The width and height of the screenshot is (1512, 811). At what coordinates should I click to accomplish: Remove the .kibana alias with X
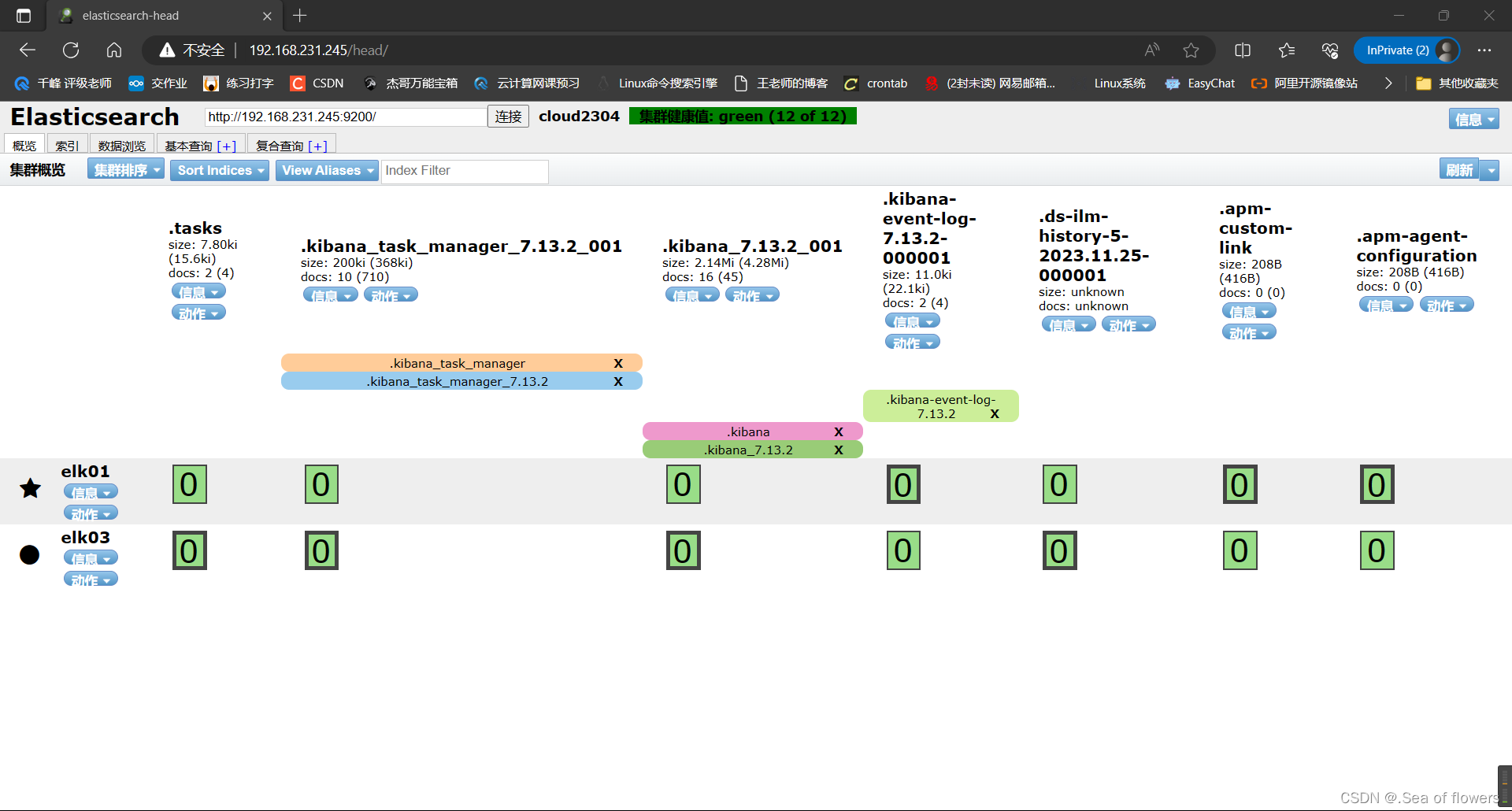839,431
